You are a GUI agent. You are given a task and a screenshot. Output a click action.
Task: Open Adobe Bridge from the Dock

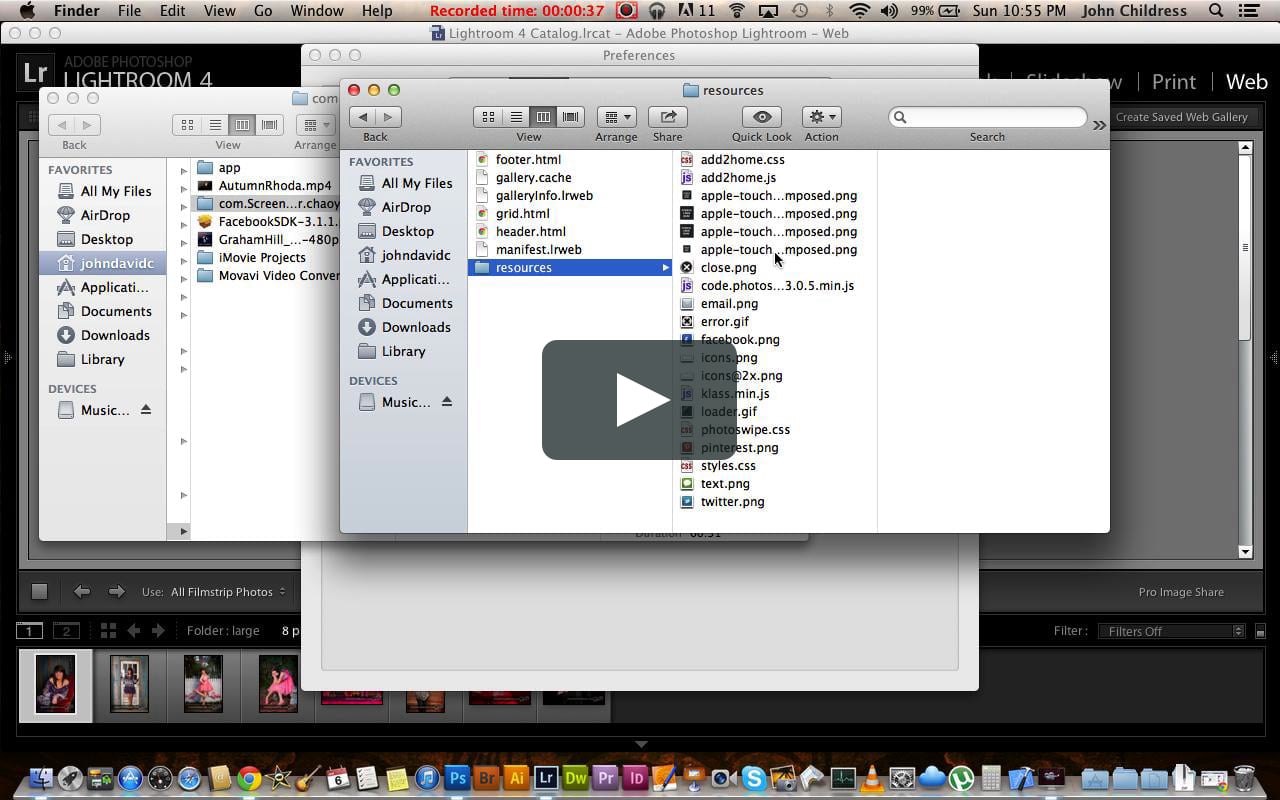coord(488,778)
